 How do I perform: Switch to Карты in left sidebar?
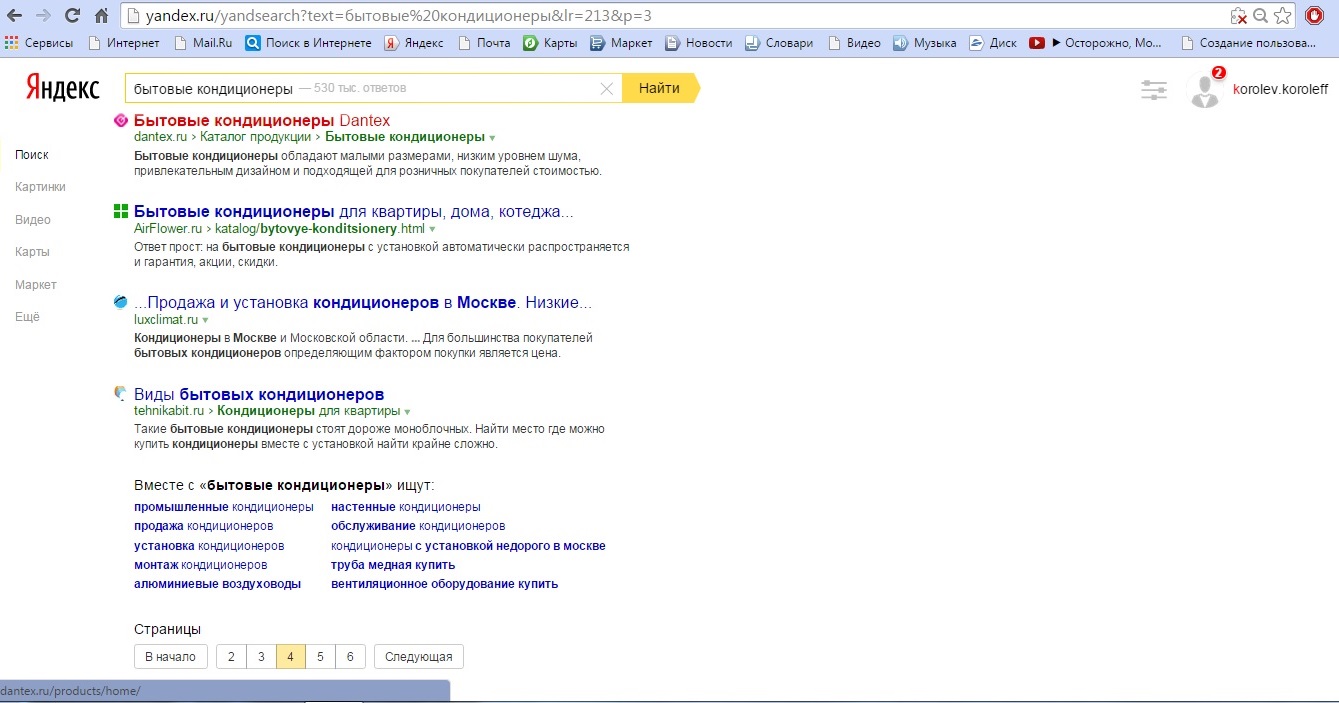tap(32, 252)
